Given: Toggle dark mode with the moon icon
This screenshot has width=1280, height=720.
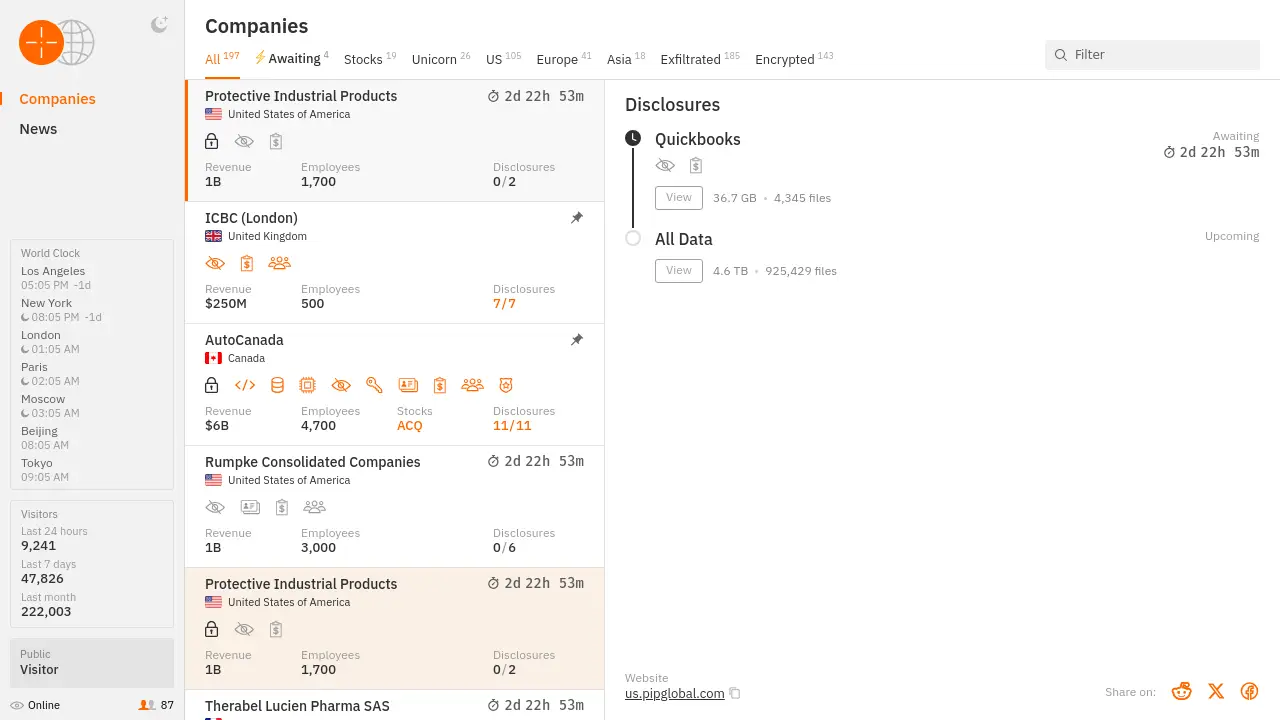Looking at the screenshot, I should point(159,25).
